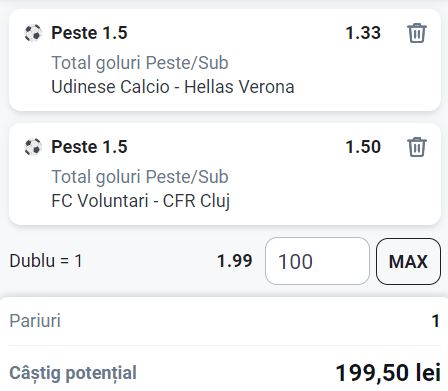Select the 1.33 odds value
The width and height of the screenshot is (448, 391).
363,33
